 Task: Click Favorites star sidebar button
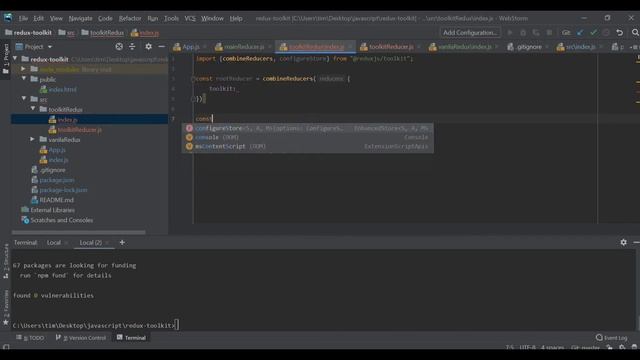pyautogui.click(x=5, y=308)
